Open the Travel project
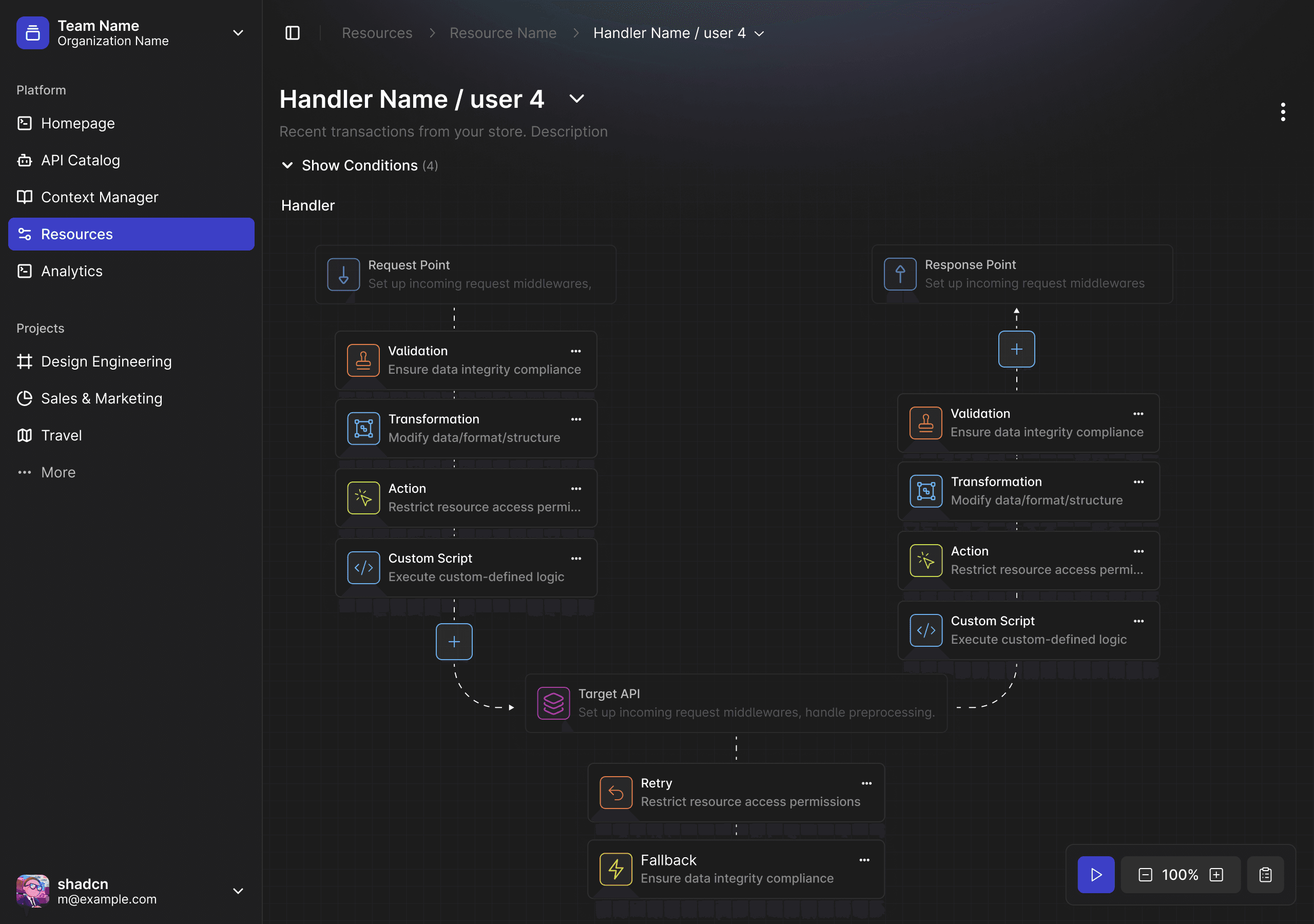 click(x=131, y=435)
